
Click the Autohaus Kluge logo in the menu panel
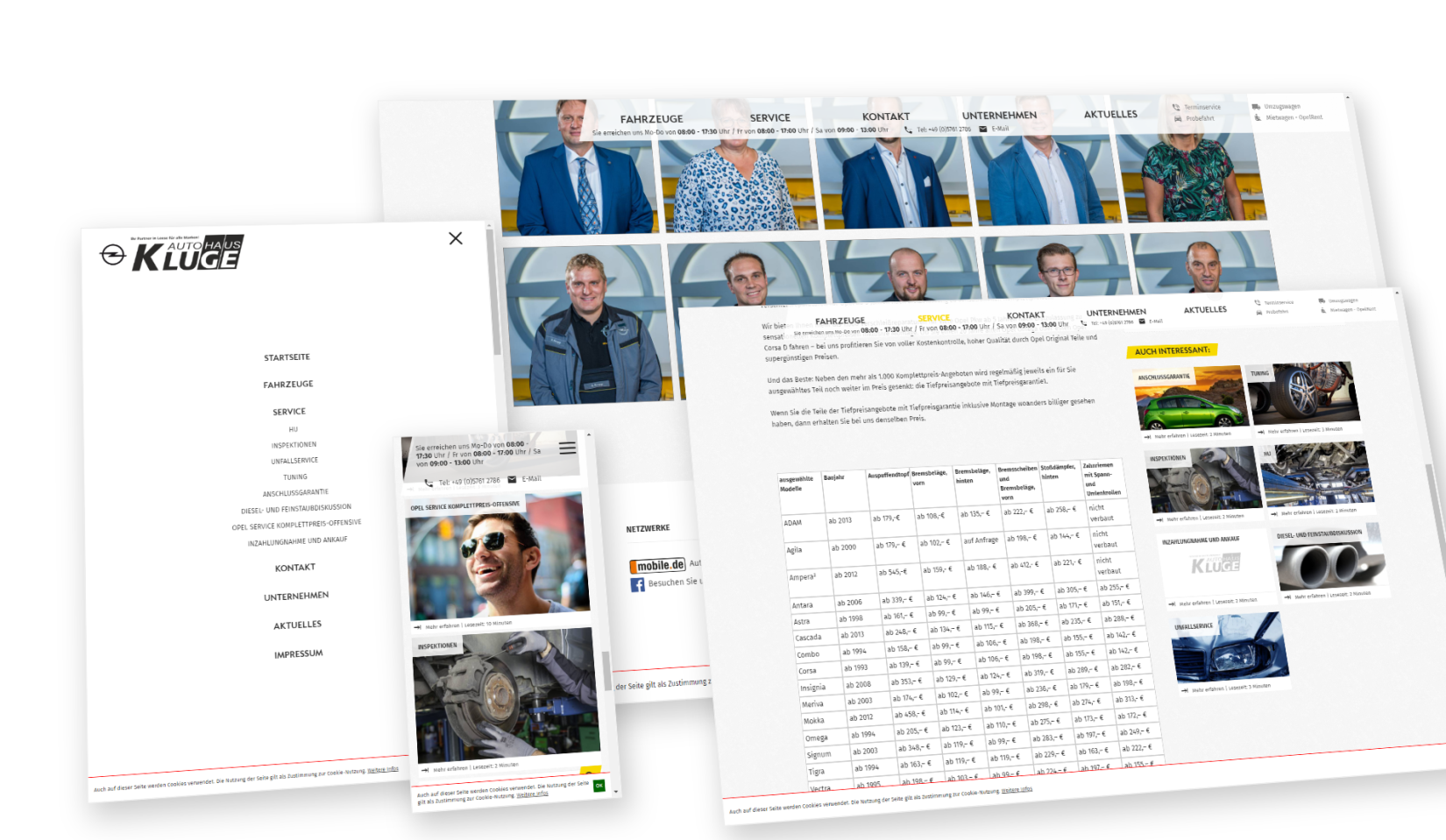(173, 253)
